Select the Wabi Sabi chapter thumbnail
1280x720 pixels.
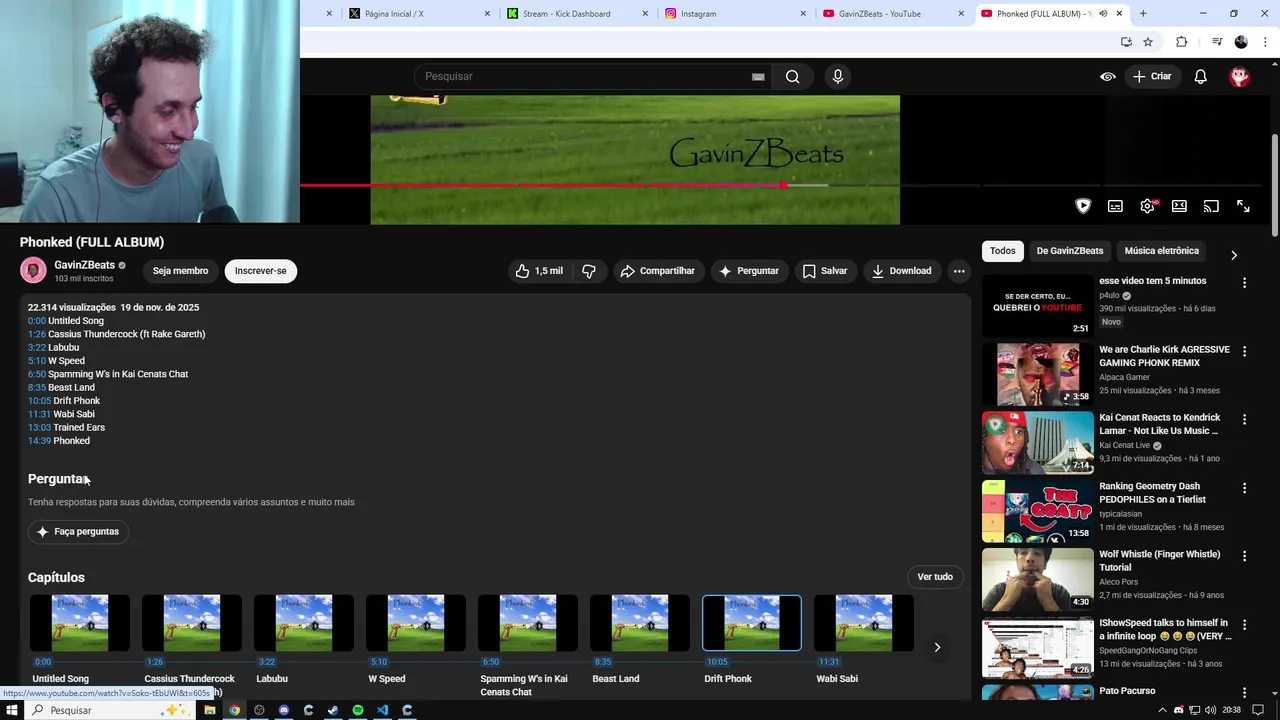click(x=864, y=623)
